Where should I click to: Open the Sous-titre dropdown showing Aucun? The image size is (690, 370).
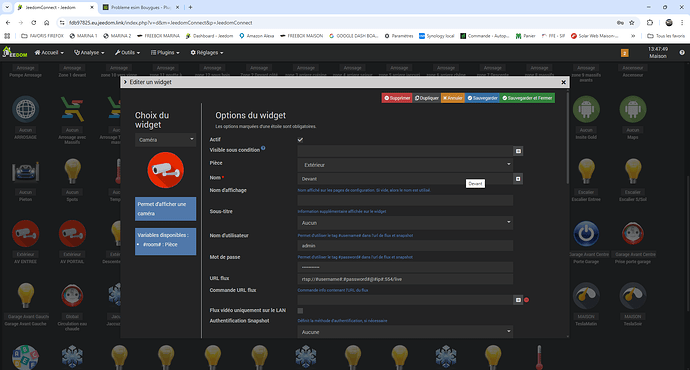[x=405, y=223]
